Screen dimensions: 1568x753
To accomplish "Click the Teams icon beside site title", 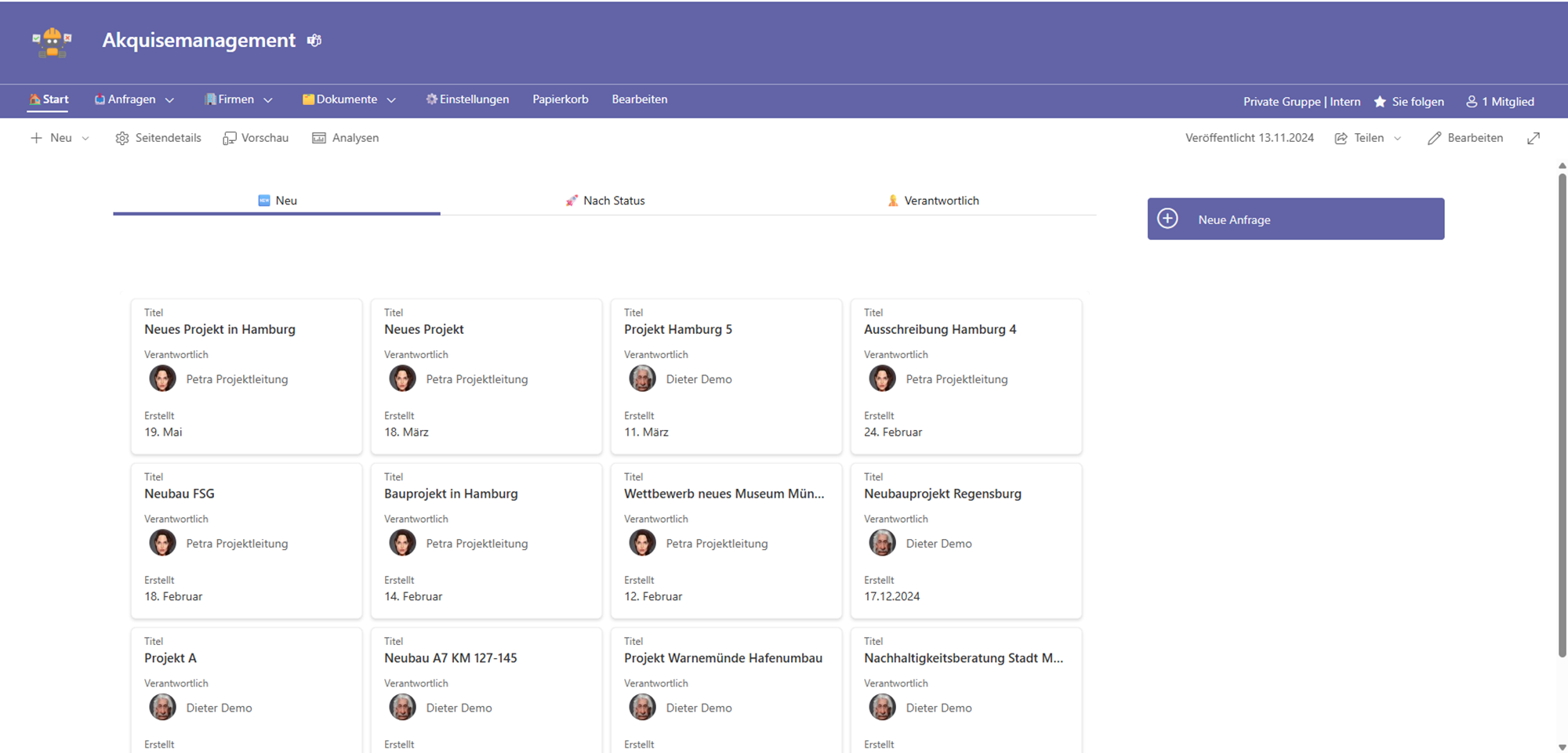I will coord(314,41).
